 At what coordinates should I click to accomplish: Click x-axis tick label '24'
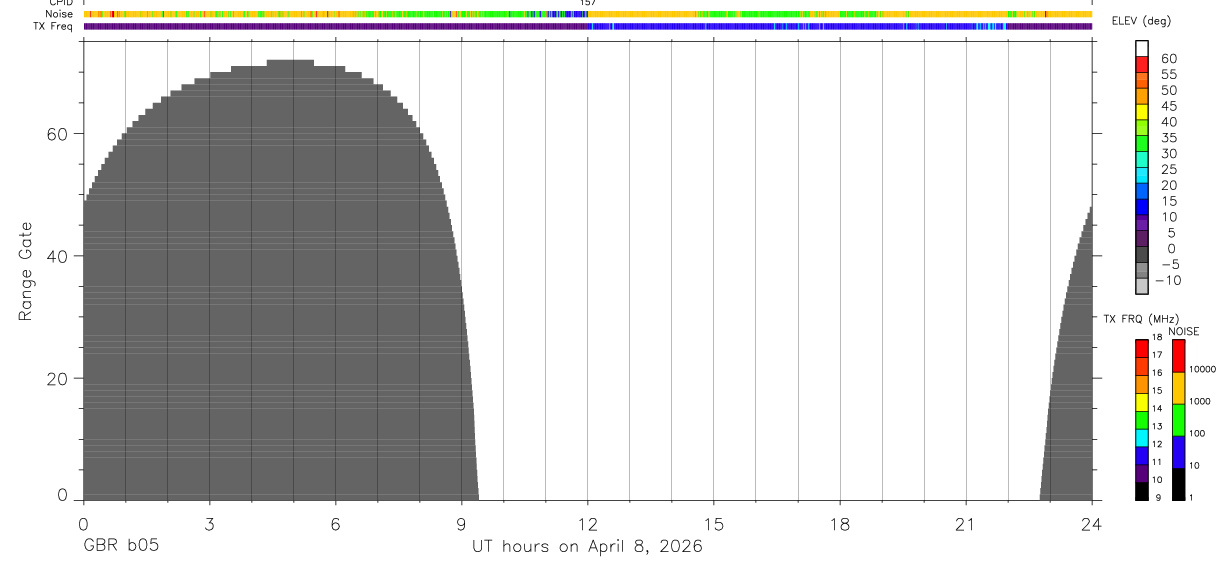tap(1092, 523)
